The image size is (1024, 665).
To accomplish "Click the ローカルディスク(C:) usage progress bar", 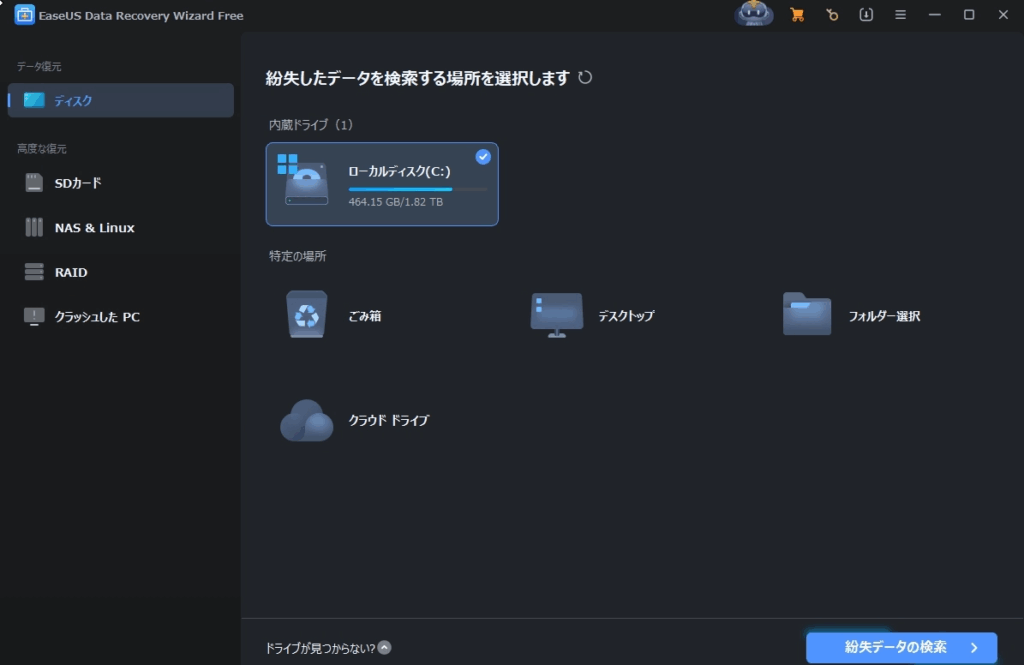I will click(418, 189).
